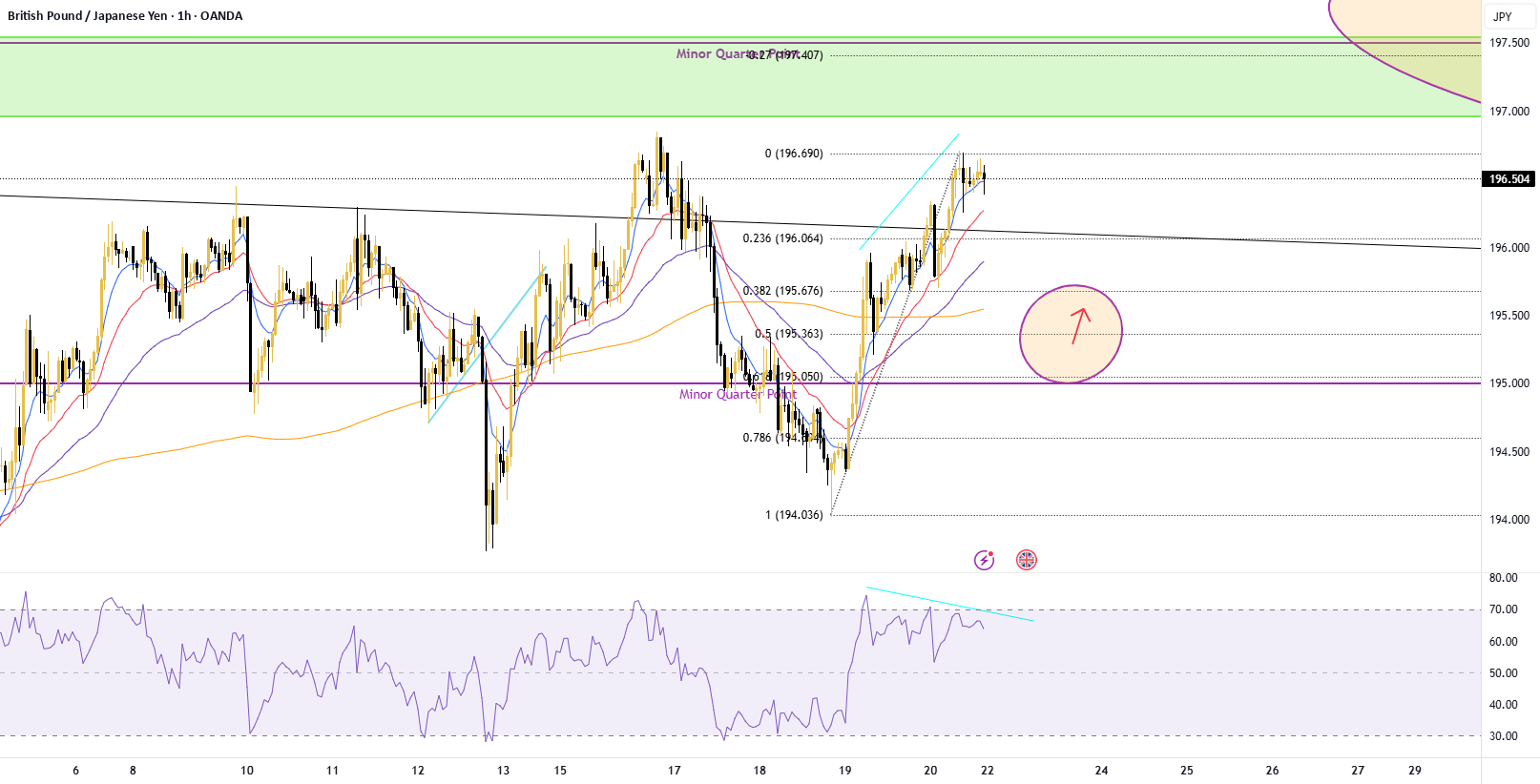The width and height of the screenshot is (1540, 784).
Task: Select the black descending trendline near 196.000
Action: (740, 222)
